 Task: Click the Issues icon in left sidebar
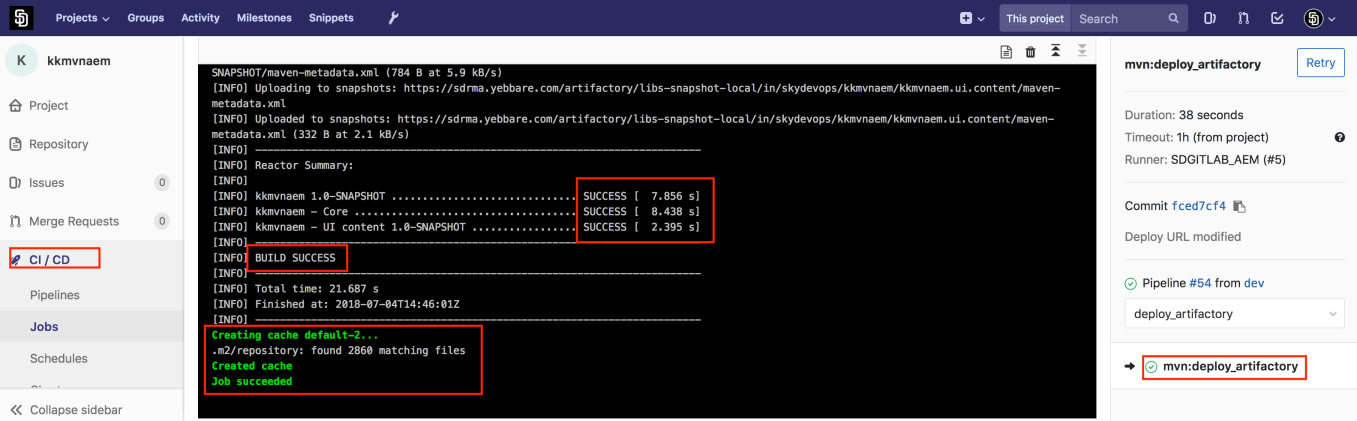15,183
